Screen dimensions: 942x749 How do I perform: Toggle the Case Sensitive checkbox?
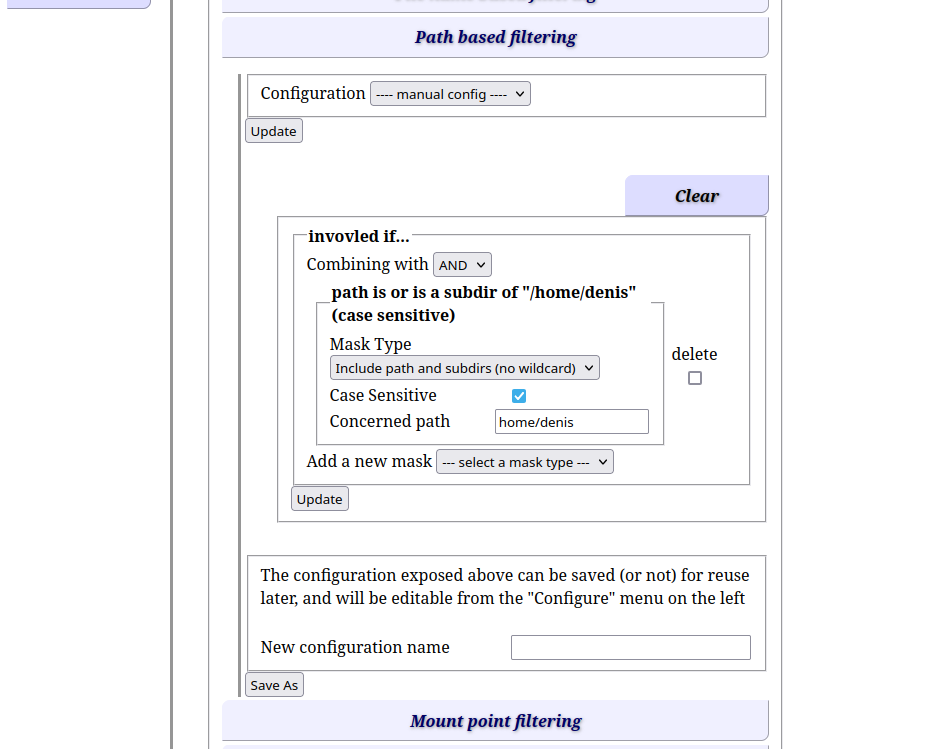click(x=519, y=396)
